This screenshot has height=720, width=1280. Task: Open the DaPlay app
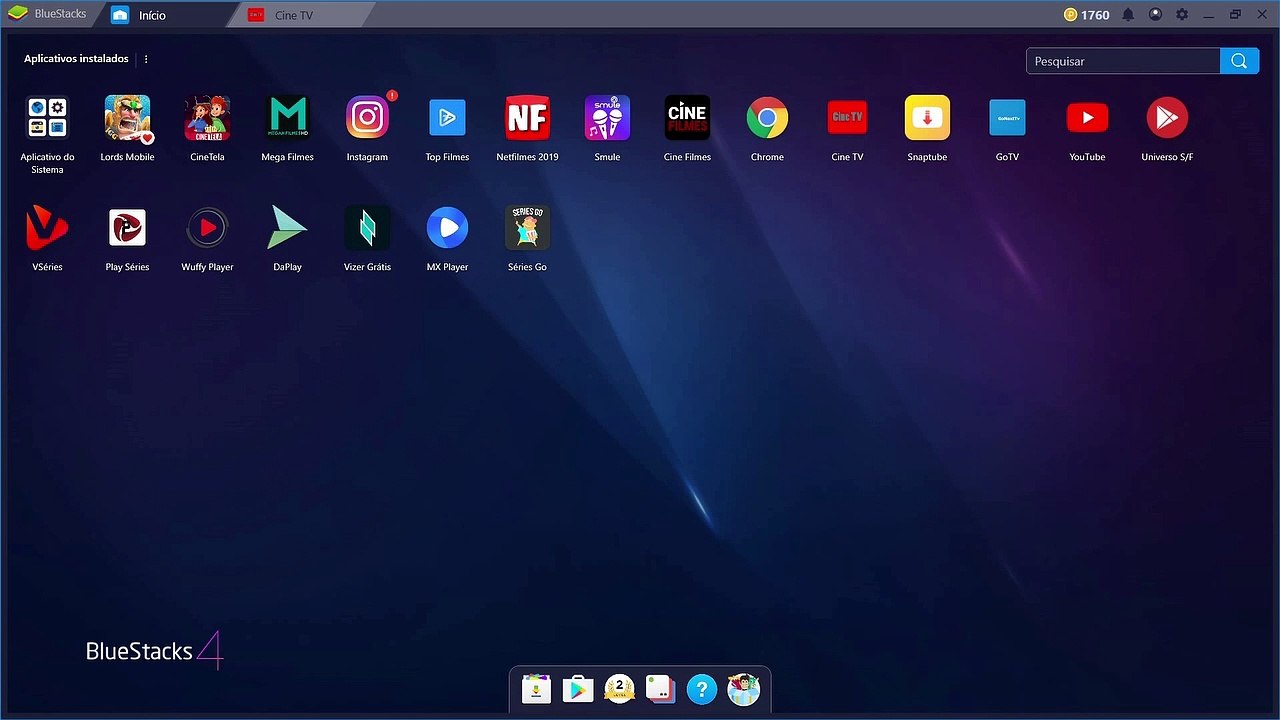coord(287,228)
